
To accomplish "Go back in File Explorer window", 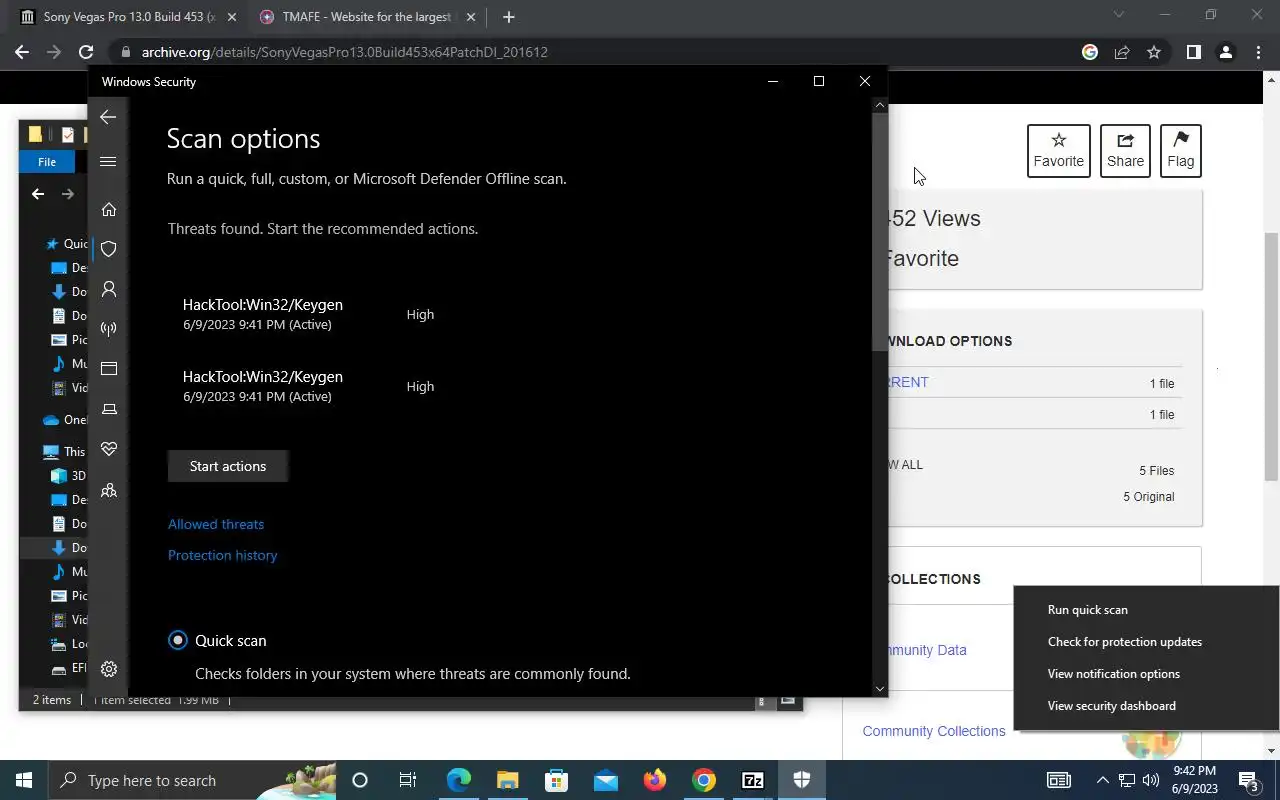I will 38,194.
